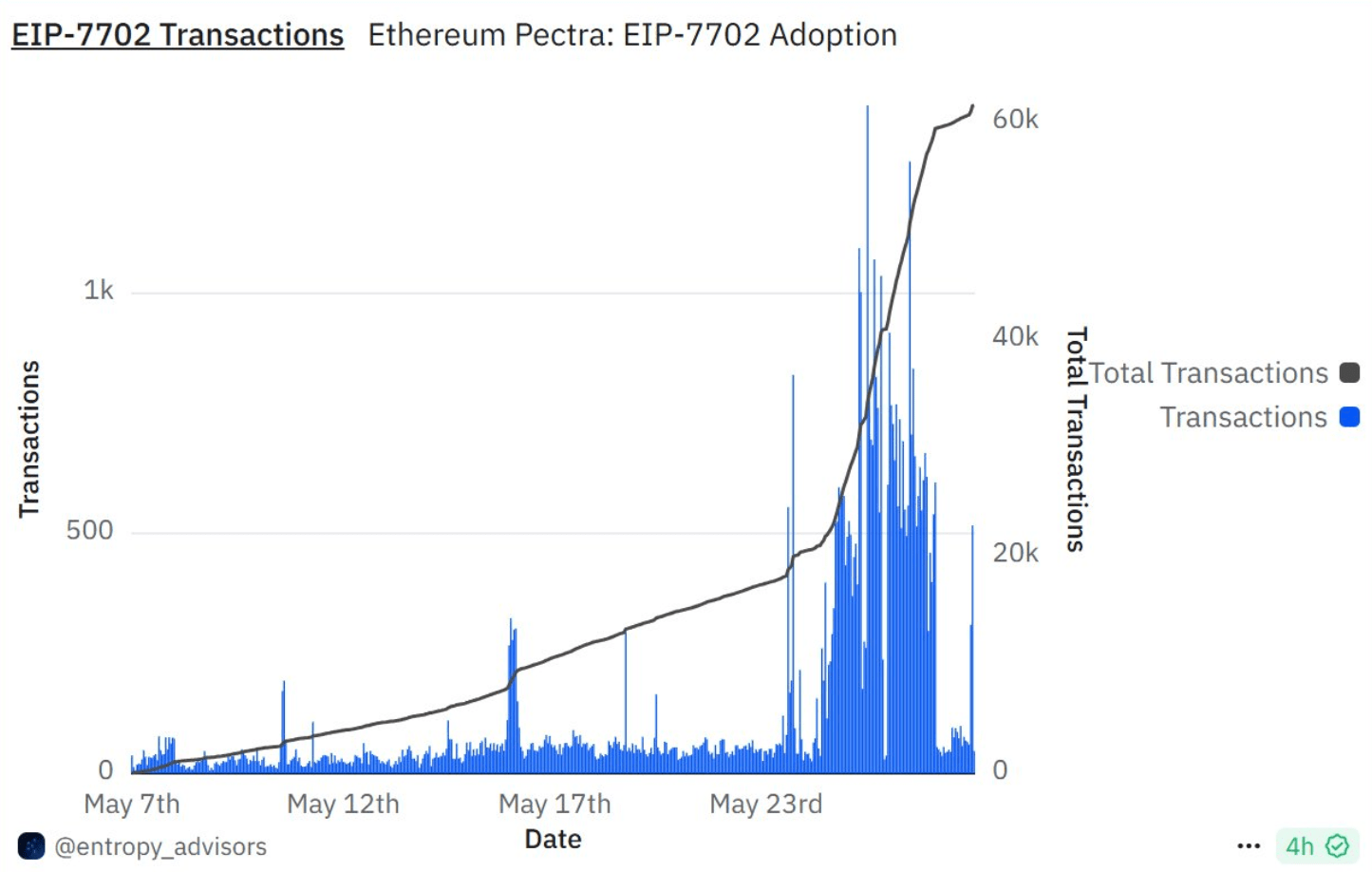Click the Ethereum Pectra: EIP-7702 Adoption subtitle
The width and height of the screenshot is (1372, 872).
(x=632, y=35)
